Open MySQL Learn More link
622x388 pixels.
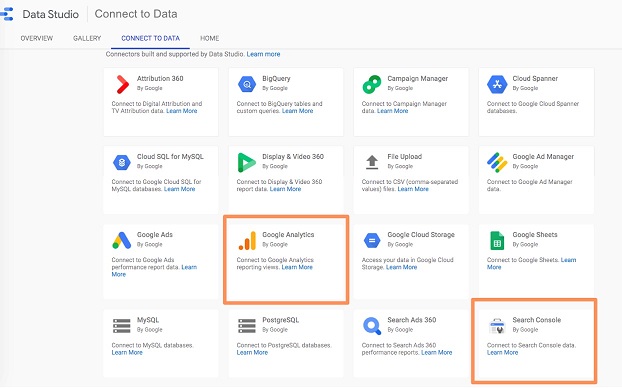(x=127, y=352)
